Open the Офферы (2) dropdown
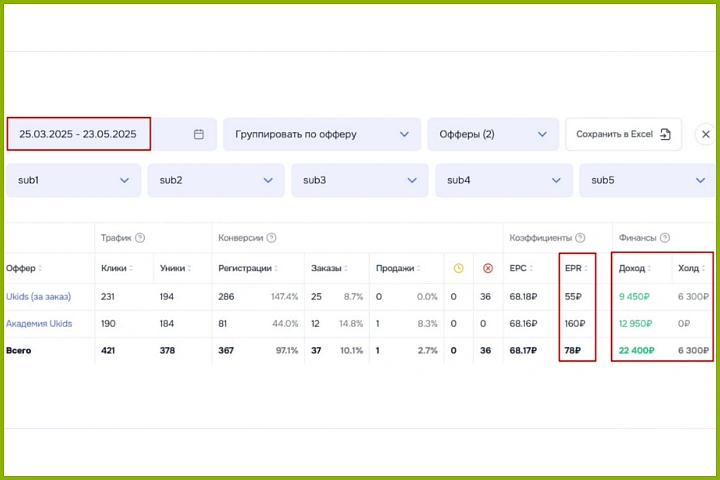The image size is (720, 480). coord(491,134)
